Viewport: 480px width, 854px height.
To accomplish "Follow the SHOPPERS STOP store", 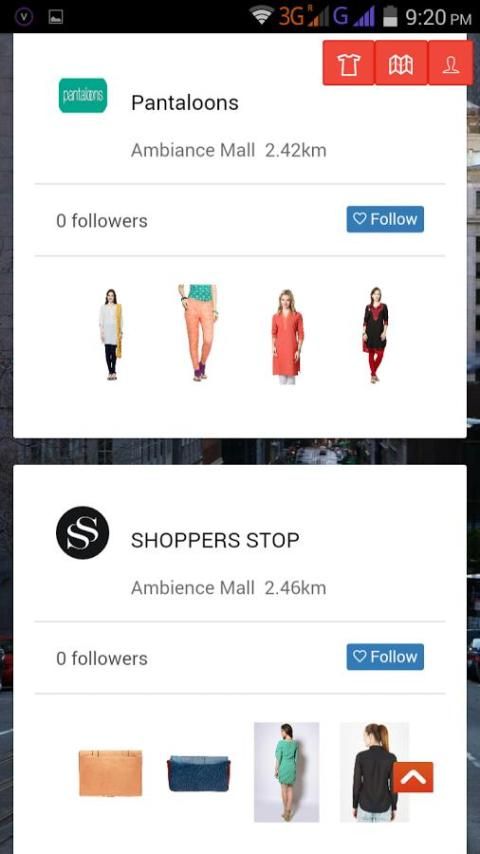I will (385, 656).
